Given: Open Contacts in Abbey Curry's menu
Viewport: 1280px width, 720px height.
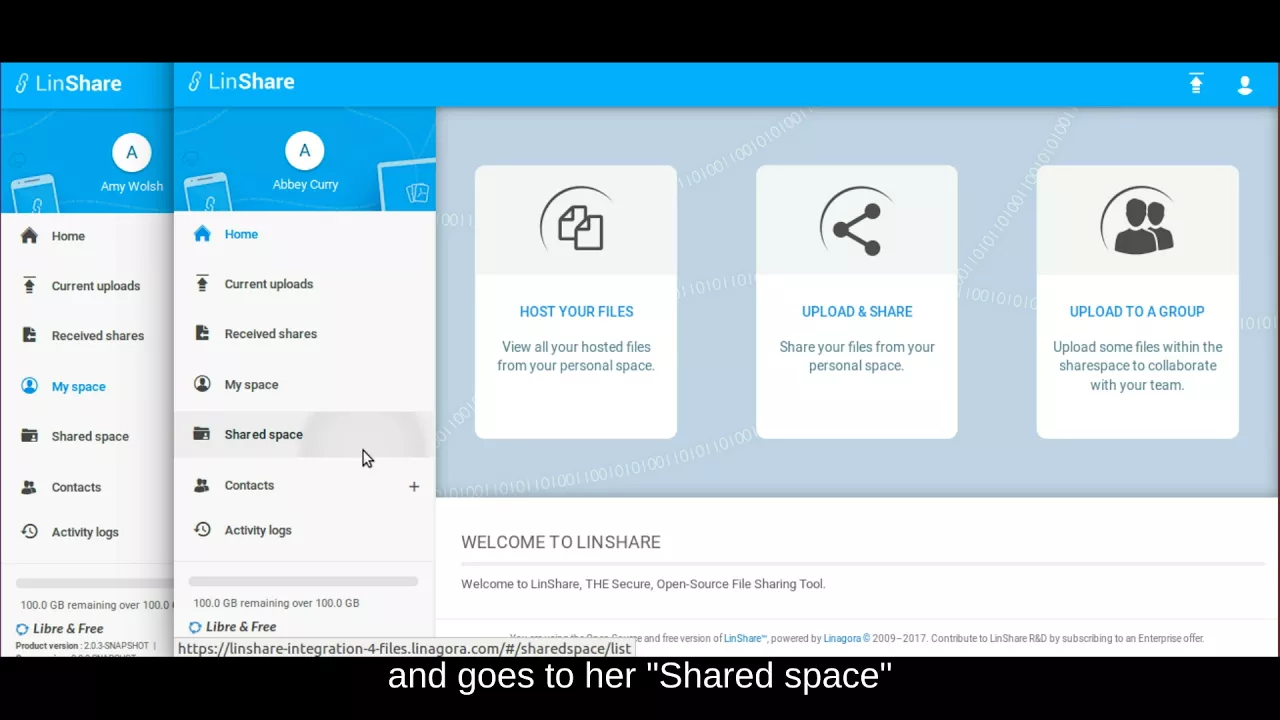Looking at the screenshot, I should click(x=305, y=485).
